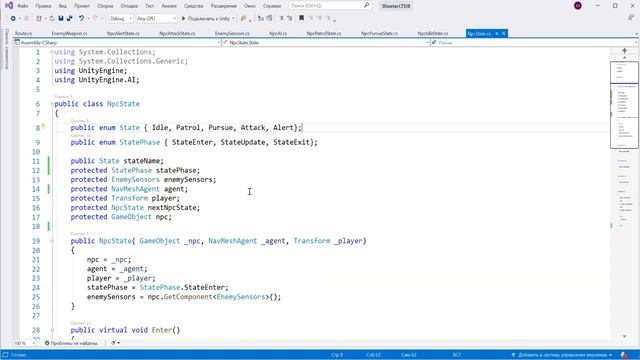640x360 pixels.
Task: Collapse the Enter method on line 28
Action: (x=52, y=330)
